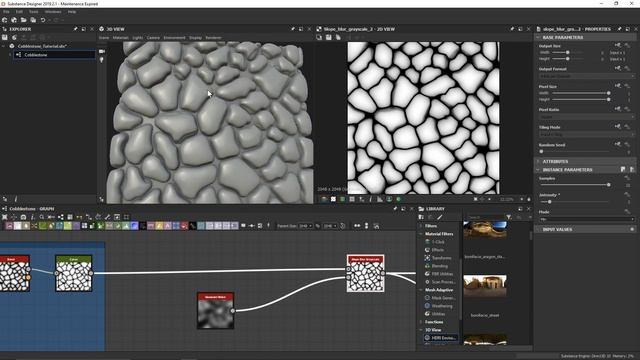640x360 pixels.
Task: Open the 3D View Display menu
Action: coord(195,38)
